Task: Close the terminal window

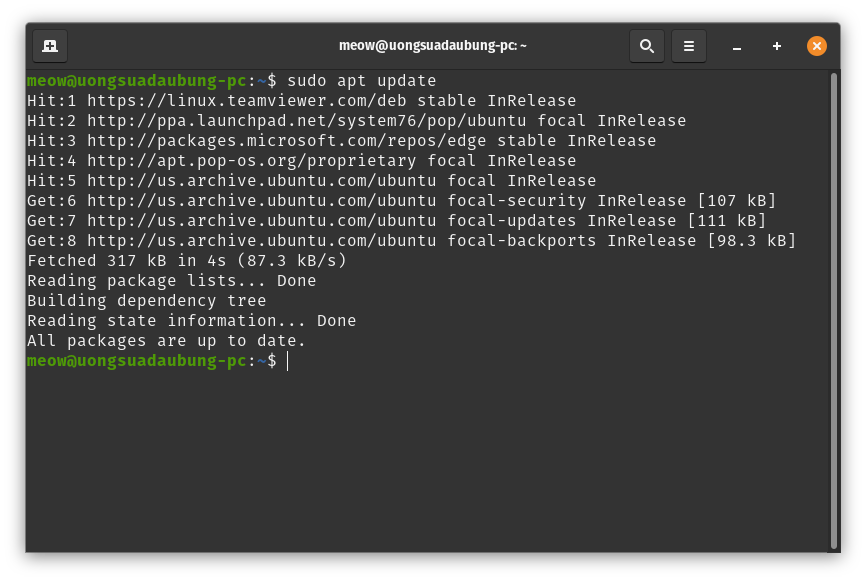Action: click(817, 46)
